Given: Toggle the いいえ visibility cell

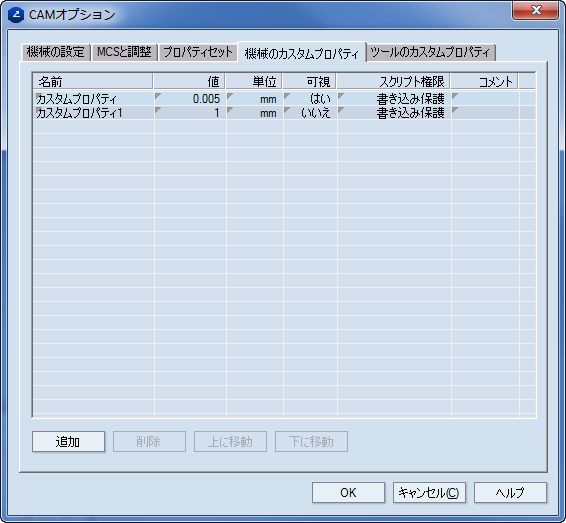Looking at the screenshot, I should tap(310, 113).
